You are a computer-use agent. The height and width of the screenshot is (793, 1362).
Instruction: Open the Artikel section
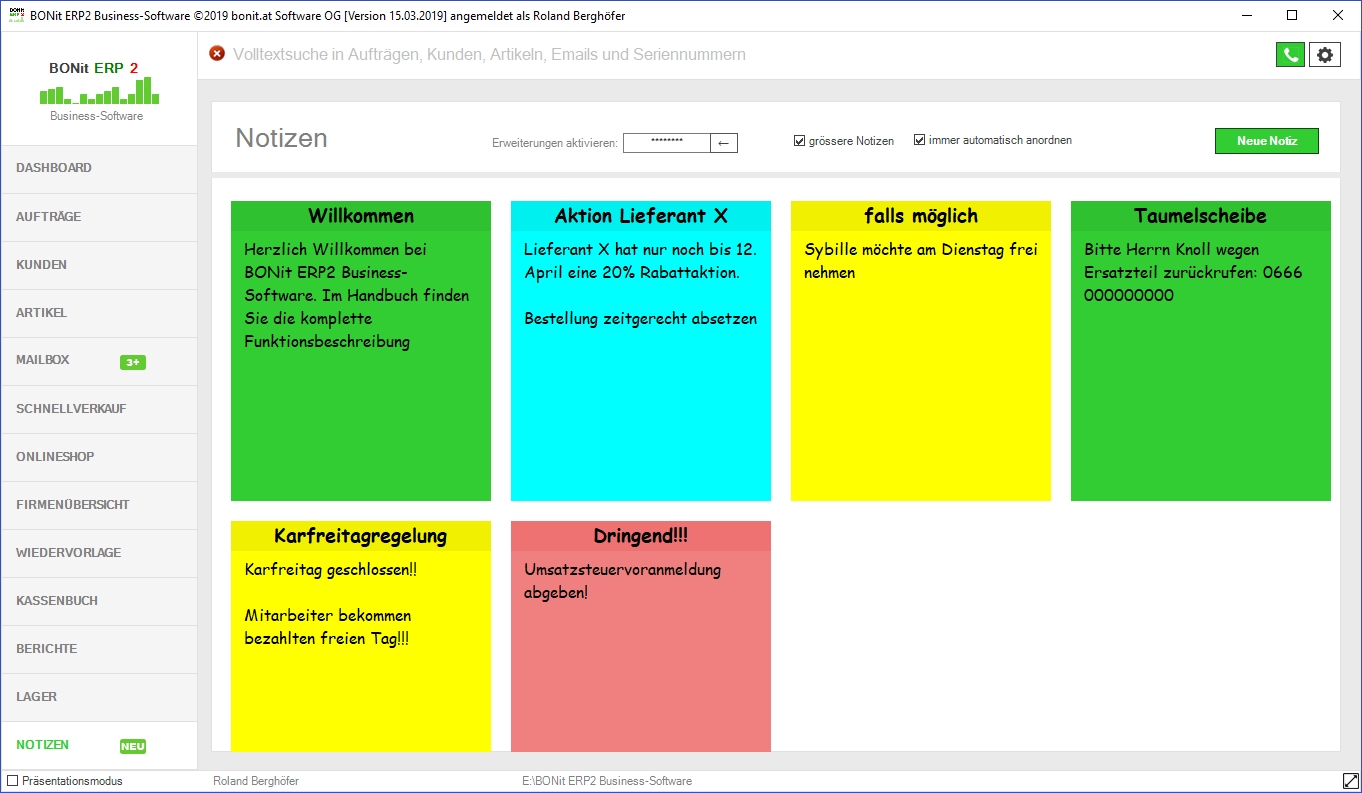point(99,313)
